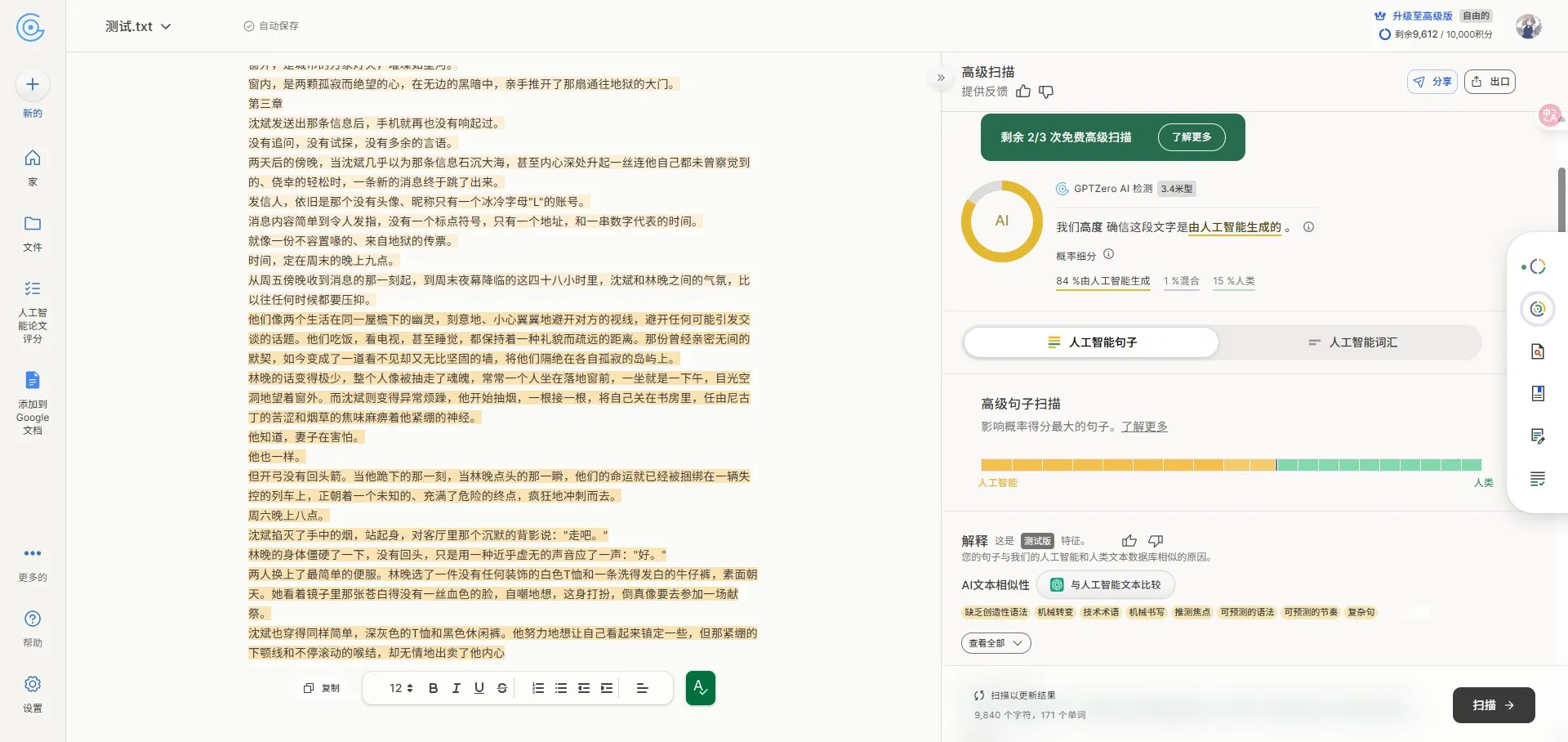Click the AI-to-human sentence probability bar
The image size is (1568, 742).
pyautogui.click(x=1231, y=465)
